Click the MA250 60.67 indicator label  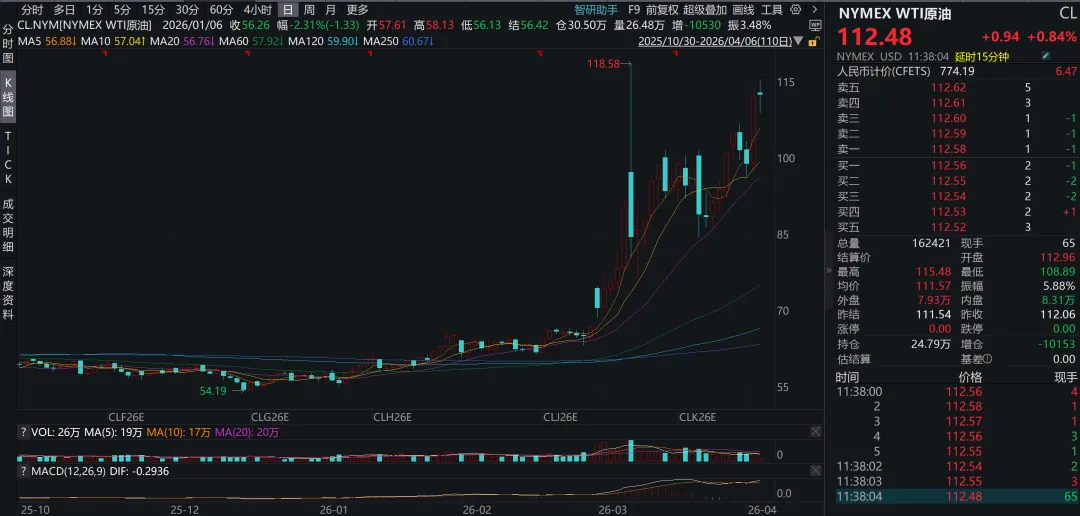tap(399, 42)
